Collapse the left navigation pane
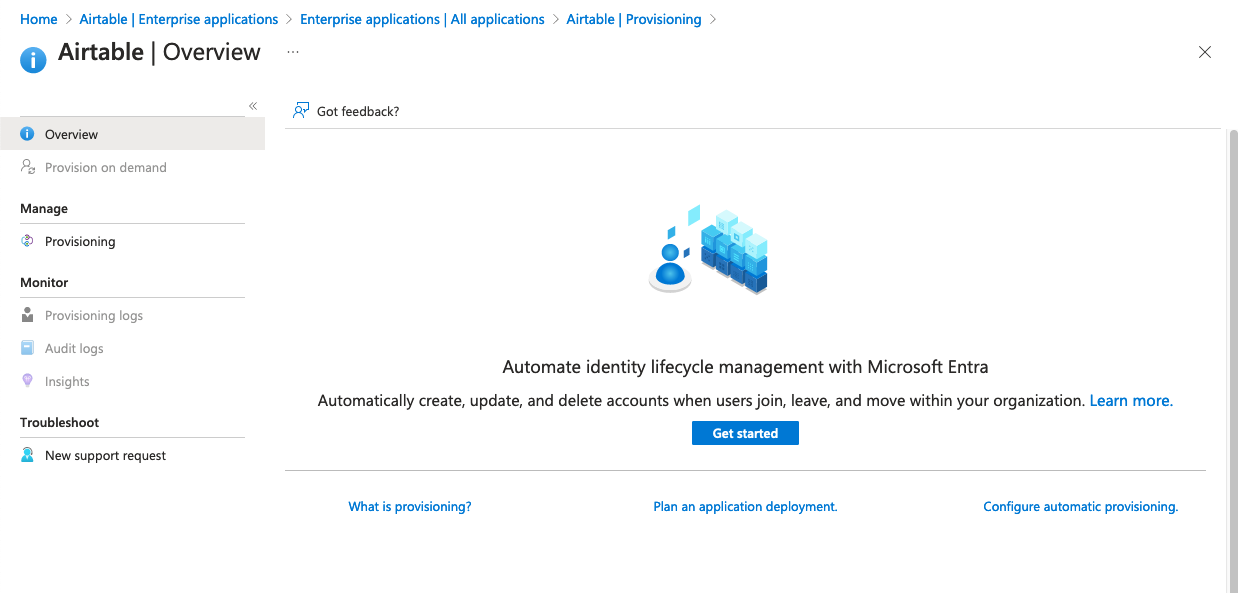The height and width of the screenshot is (593, 1238). pos(253,106)
